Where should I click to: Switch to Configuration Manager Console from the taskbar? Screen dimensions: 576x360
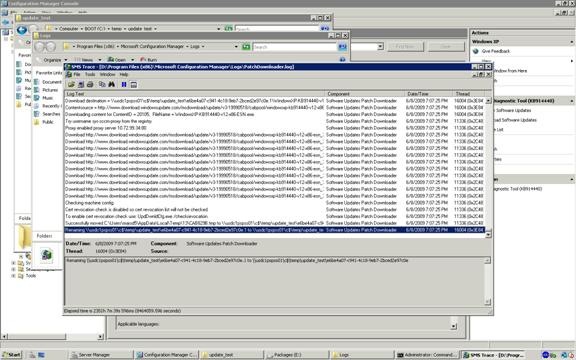[166, 355]
